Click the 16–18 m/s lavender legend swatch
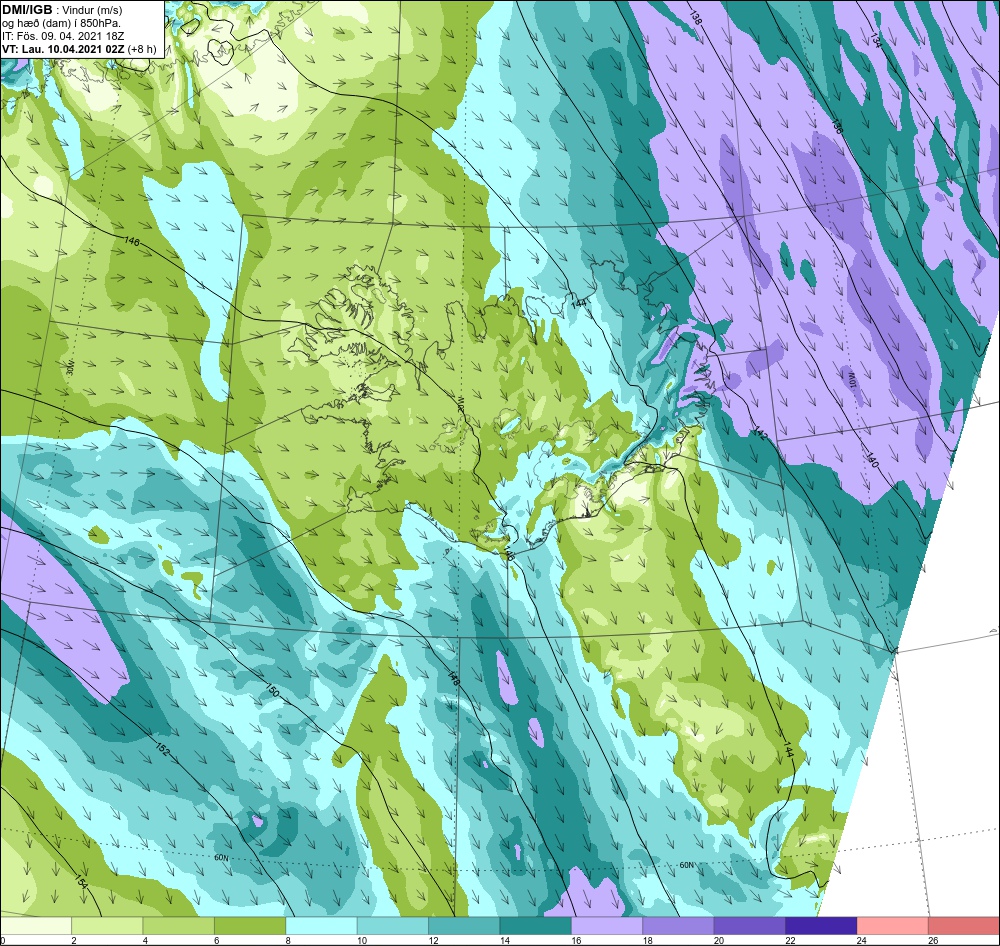 coord(607,925)
